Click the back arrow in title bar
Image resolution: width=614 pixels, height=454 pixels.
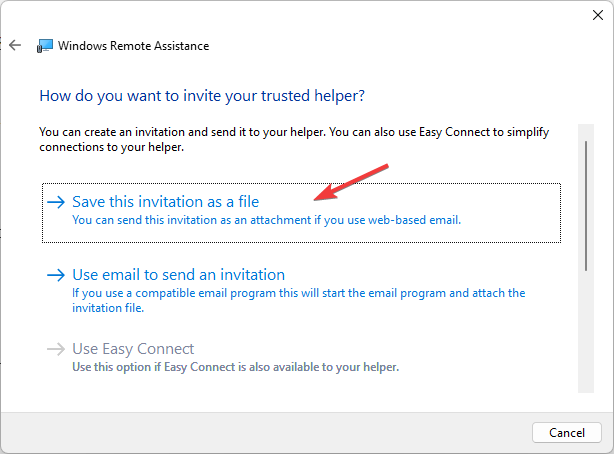pos(14,45)
